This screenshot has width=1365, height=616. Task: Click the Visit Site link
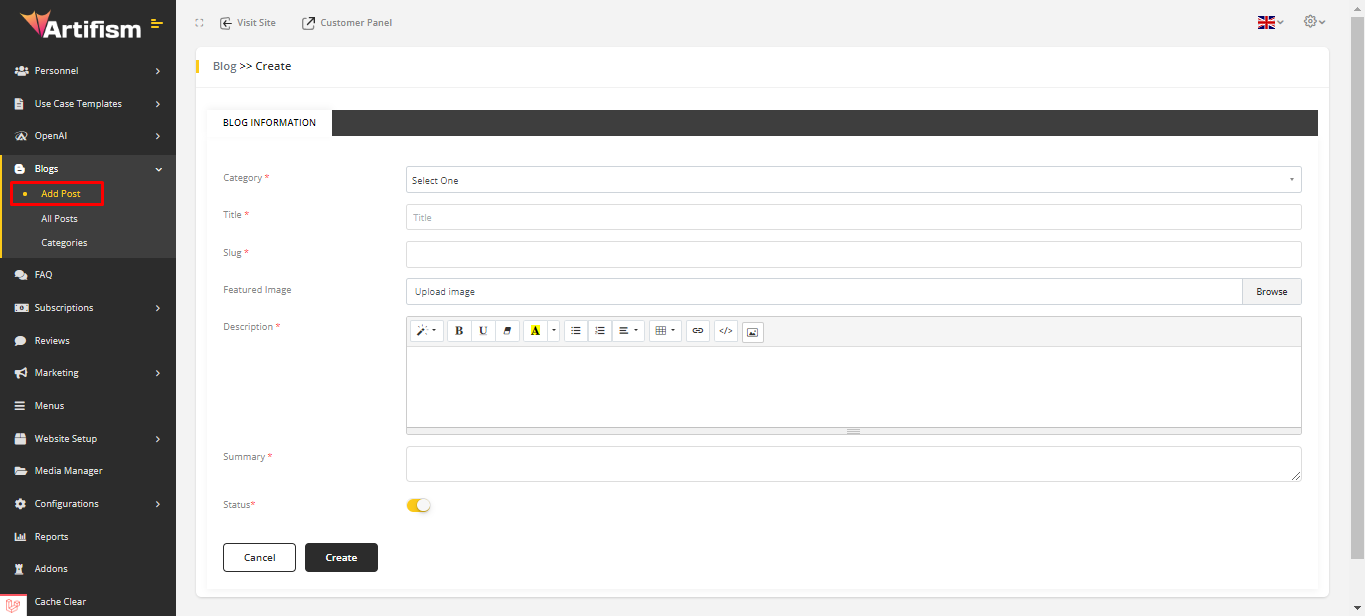click(248, 23)
